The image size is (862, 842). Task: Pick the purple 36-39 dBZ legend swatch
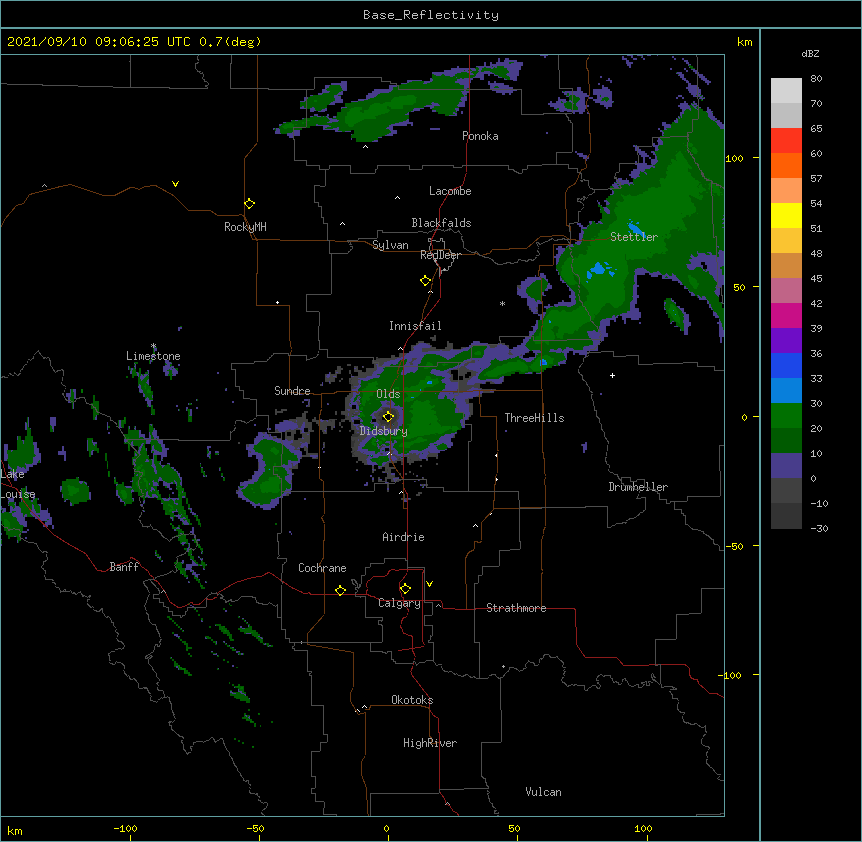[786, 341]
